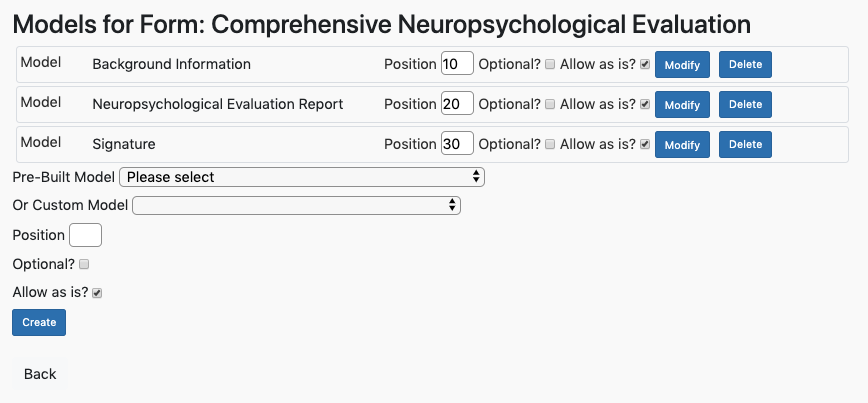The image size is (868, 403).
Task: Modify the Neuropsychological Evaluation Report model
Action: pos(682,105)
